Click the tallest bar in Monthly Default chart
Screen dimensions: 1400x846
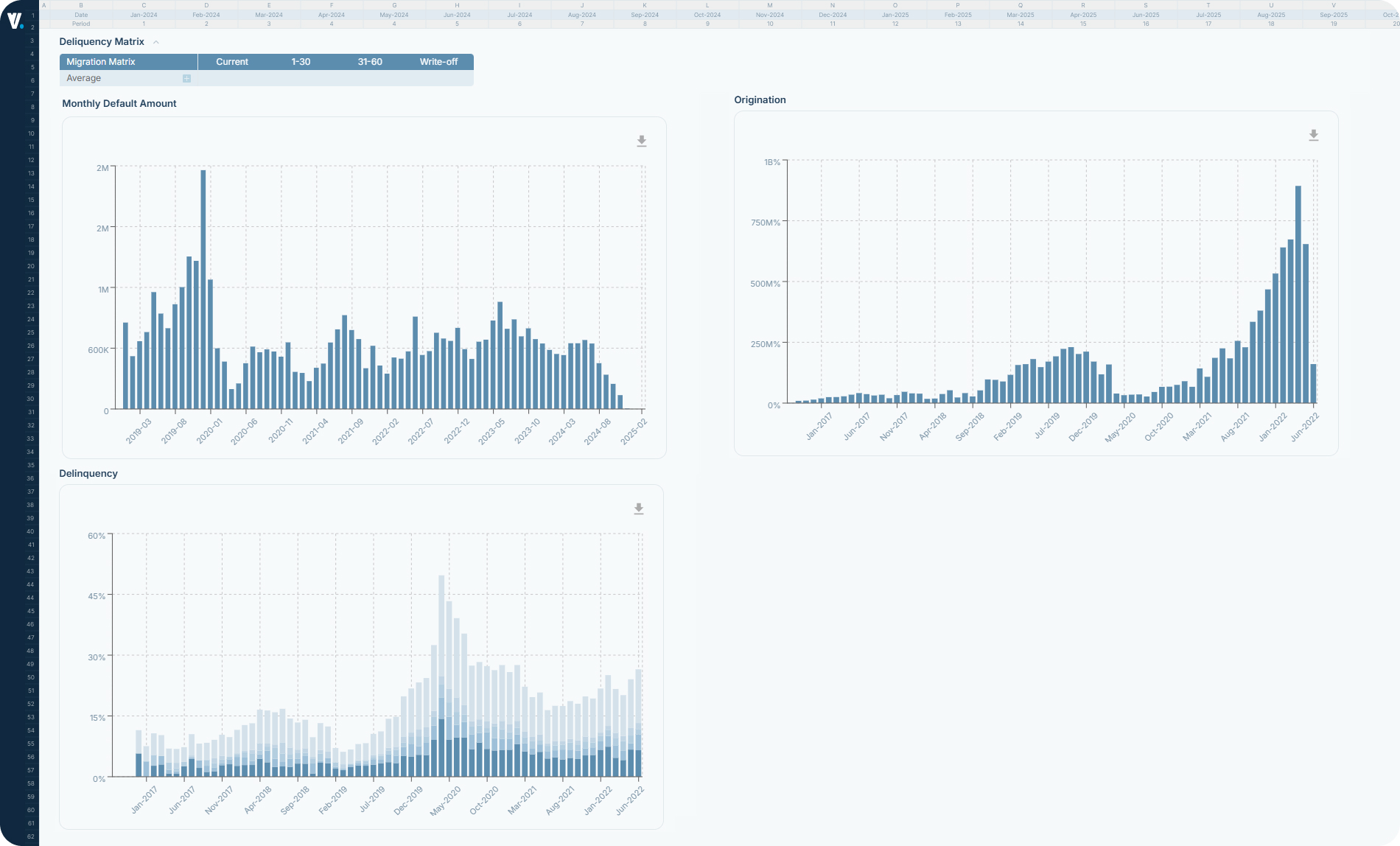coord(203,290)
